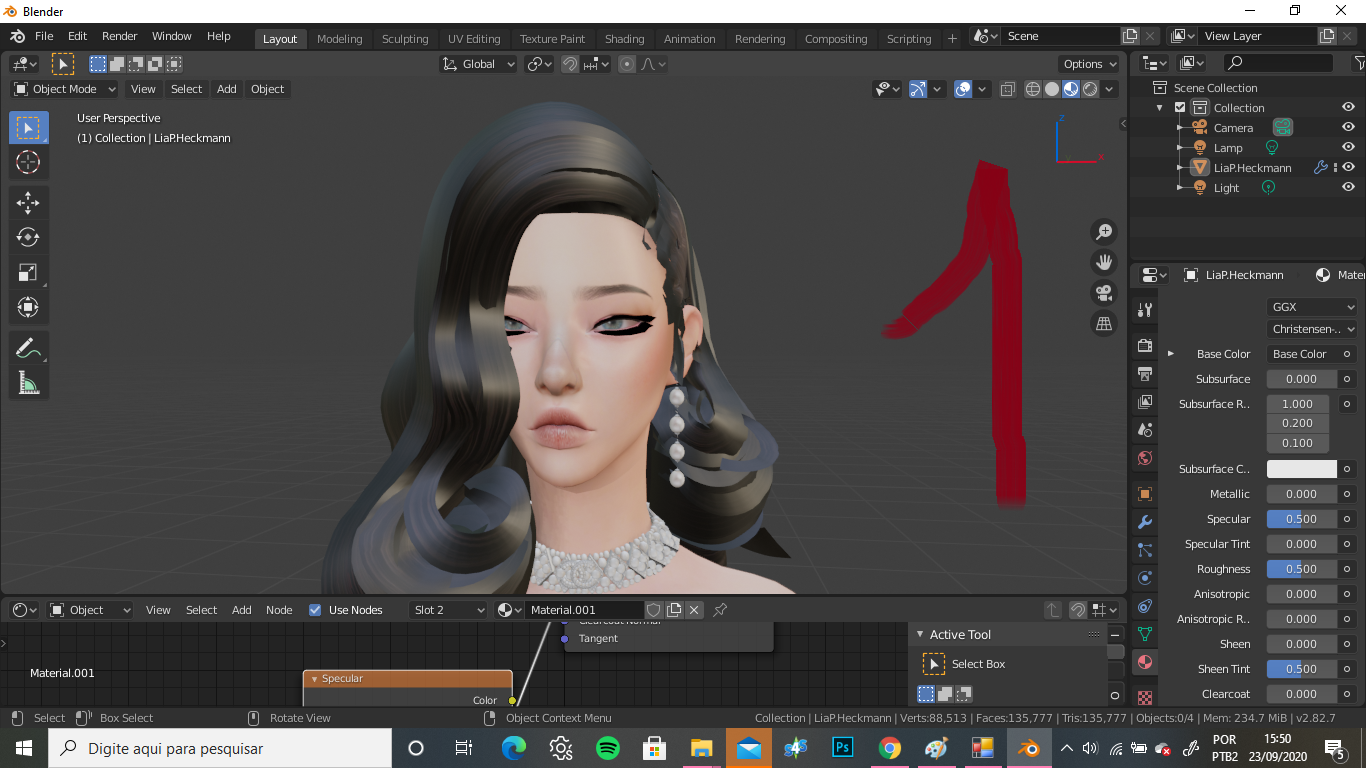Select the Move tool in the toolbar

28,202
